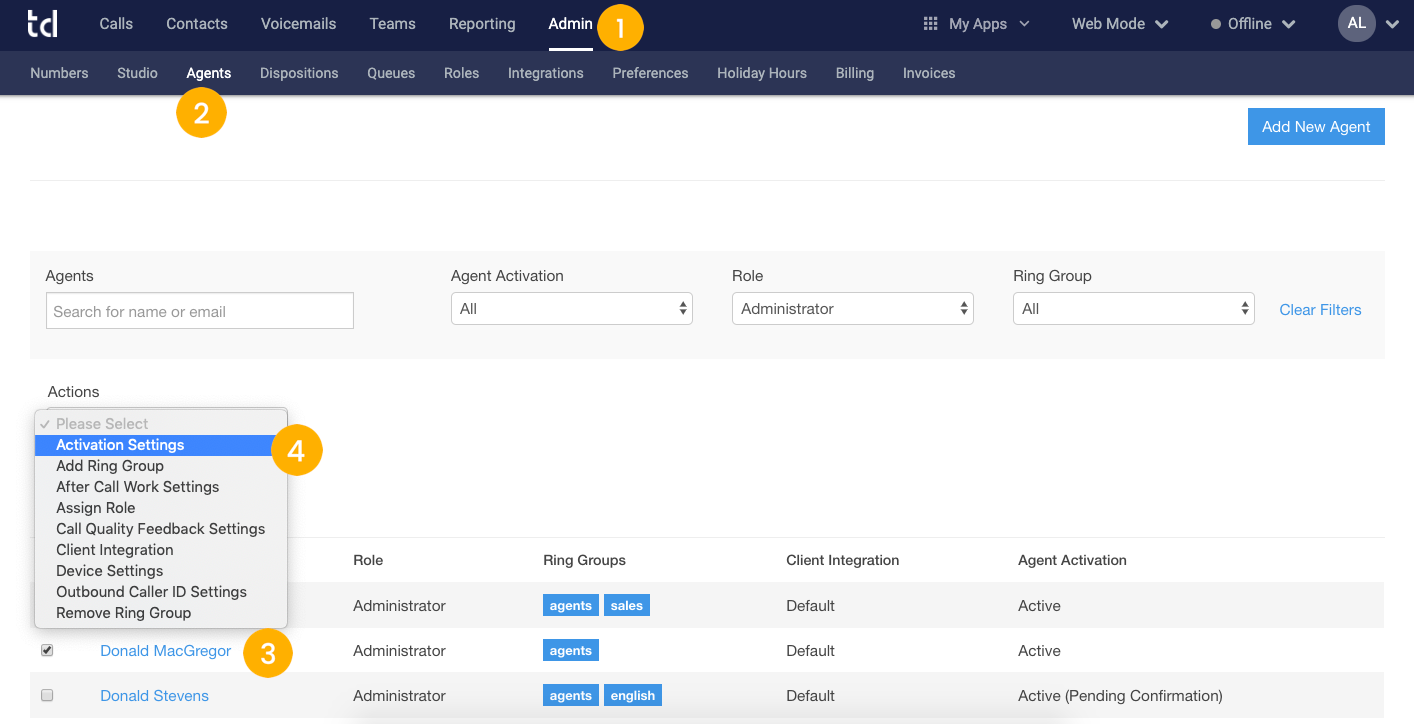Choose Outbound Caller ID Settings action

click(161, 592)
